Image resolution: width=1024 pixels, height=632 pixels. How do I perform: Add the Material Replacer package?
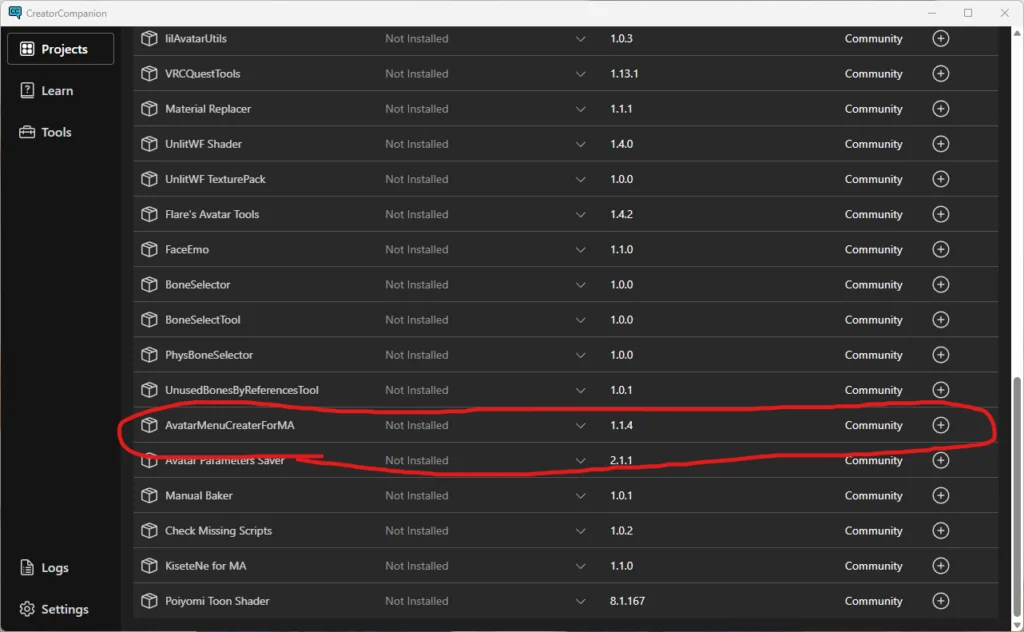pyautogui.click(x=940, y=109)
